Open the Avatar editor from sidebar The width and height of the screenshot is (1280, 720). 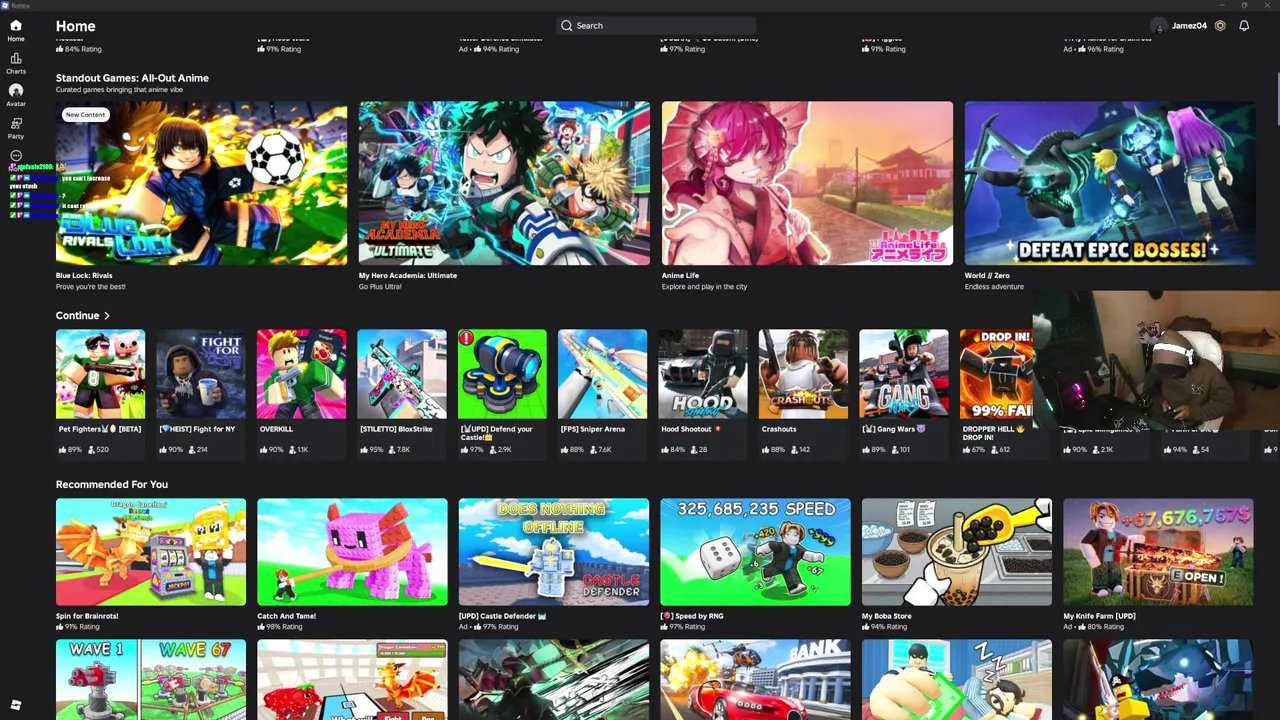[x=16, y=95]
